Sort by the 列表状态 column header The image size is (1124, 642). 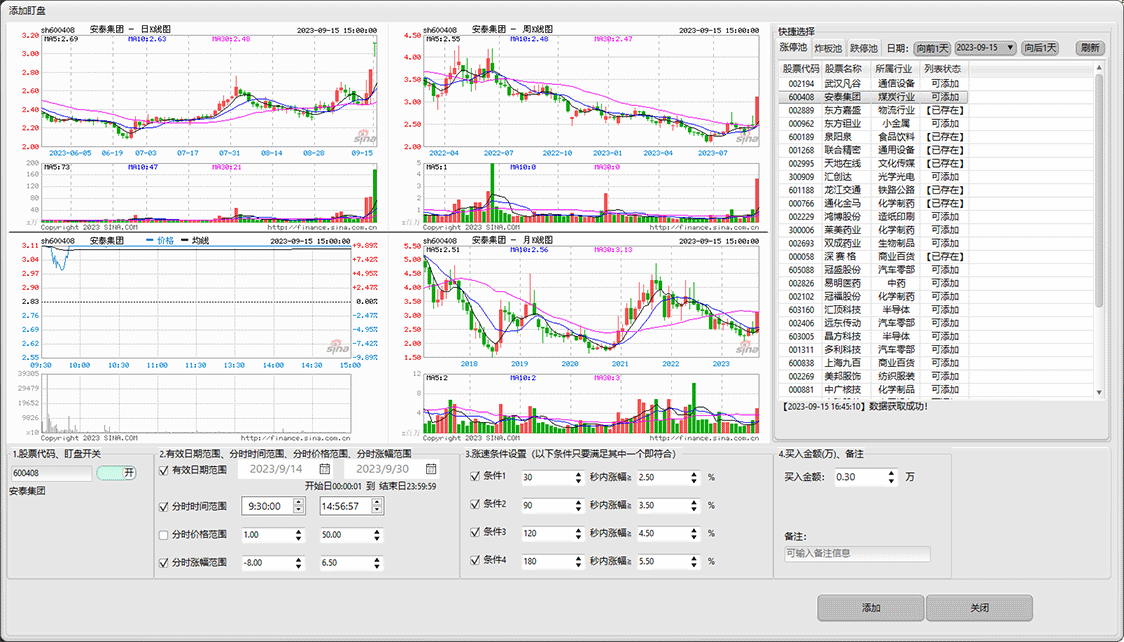click(x=943, y=69)
